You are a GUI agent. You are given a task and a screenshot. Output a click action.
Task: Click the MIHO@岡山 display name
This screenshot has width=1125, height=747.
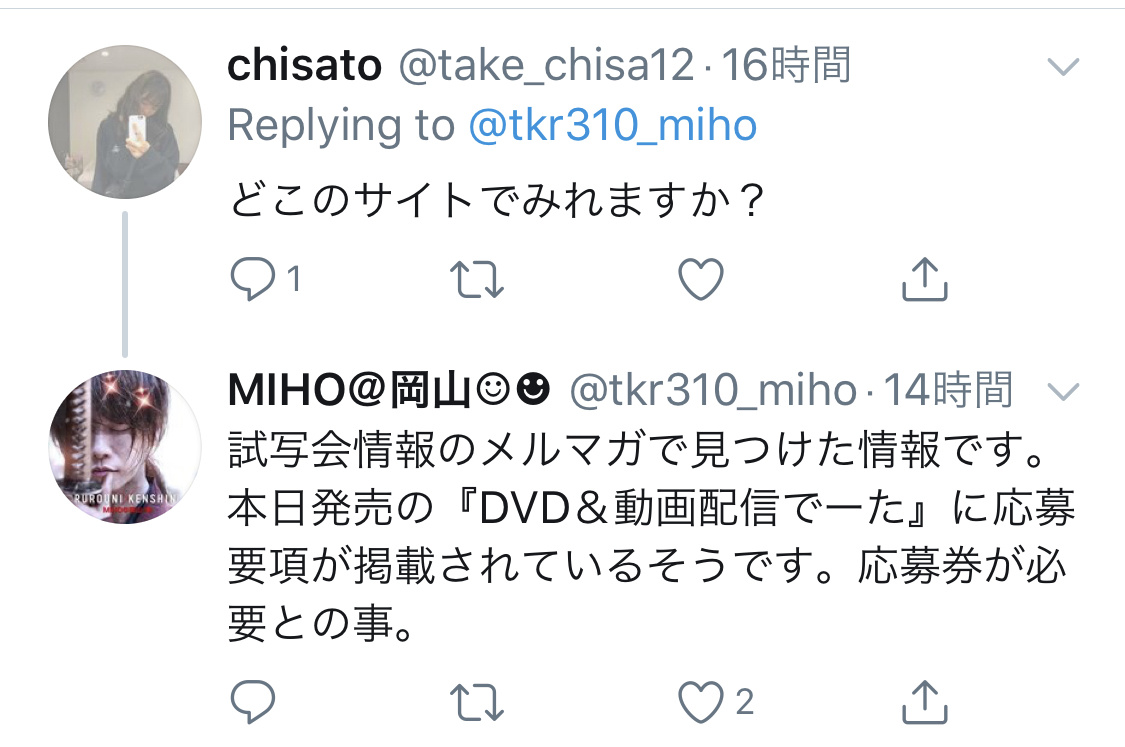(x=389, y=390)
